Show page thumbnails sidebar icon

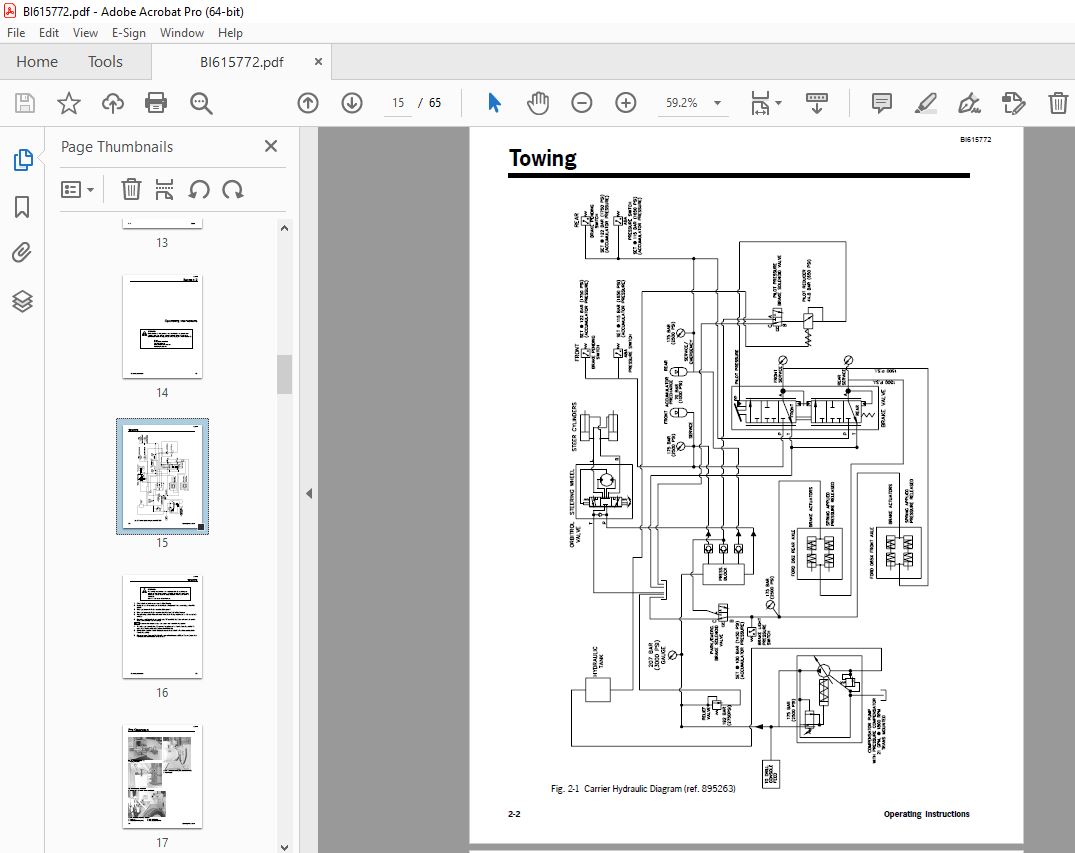pyautogui.click(x=23, y=160)
